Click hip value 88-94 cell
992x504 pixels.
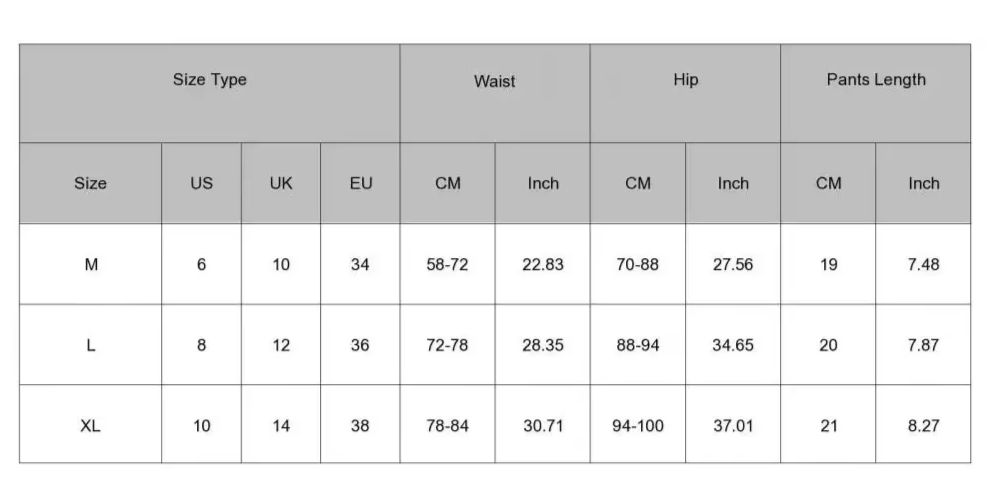pyautogui.click(x=638, y=345)
